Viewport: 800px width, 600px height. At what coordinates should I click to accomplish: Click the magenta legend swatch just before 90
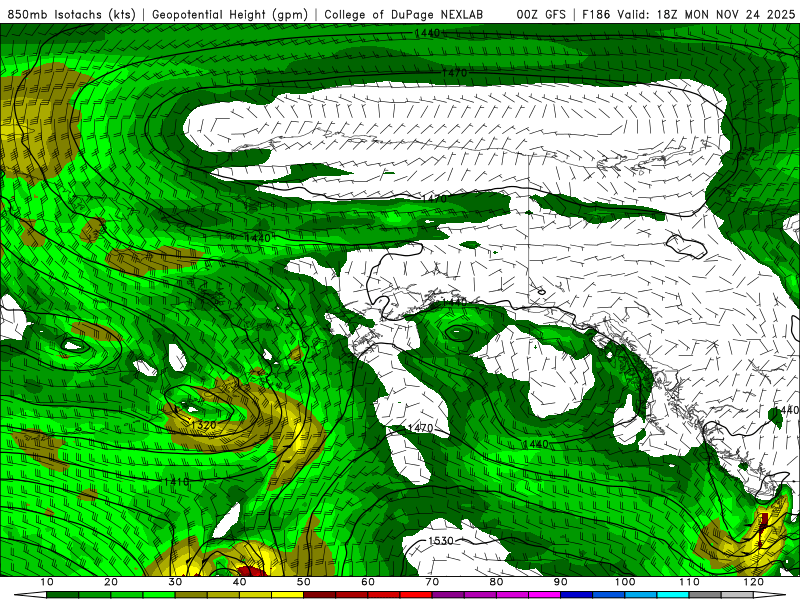tap(544, 595)
